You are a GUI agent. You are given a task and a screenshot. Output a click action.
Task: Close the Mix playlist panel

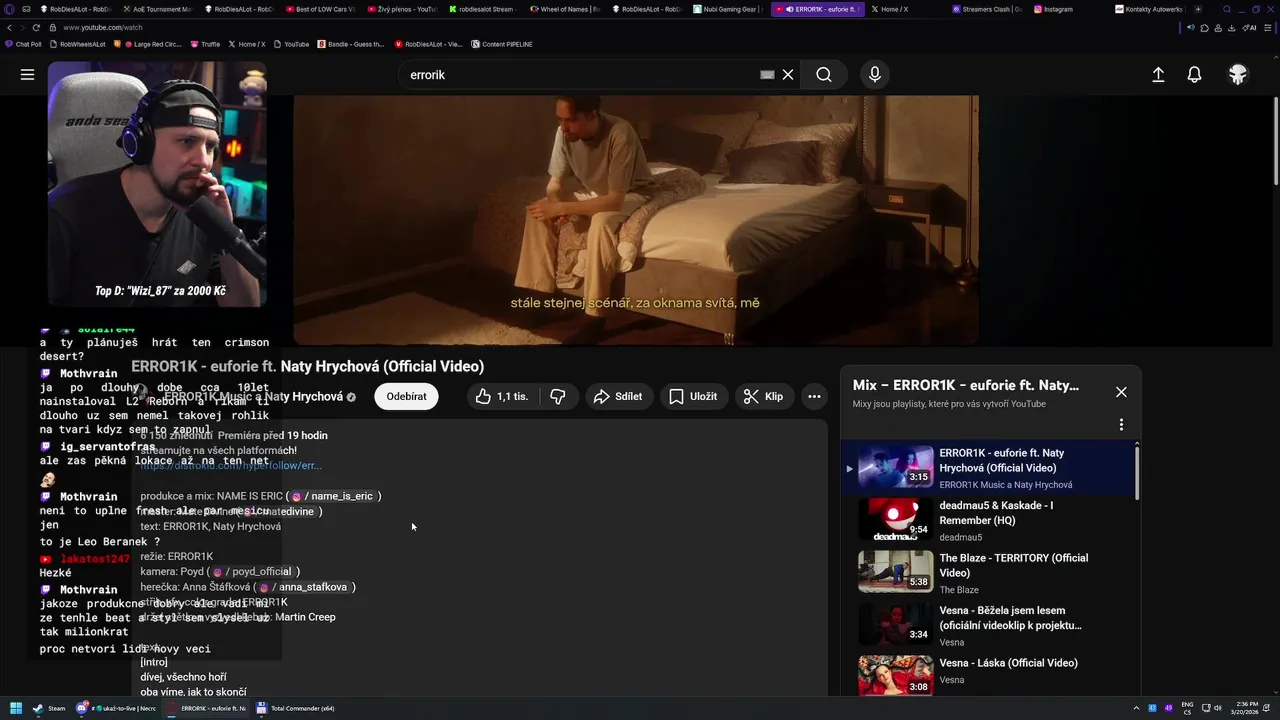(1121, 392)
